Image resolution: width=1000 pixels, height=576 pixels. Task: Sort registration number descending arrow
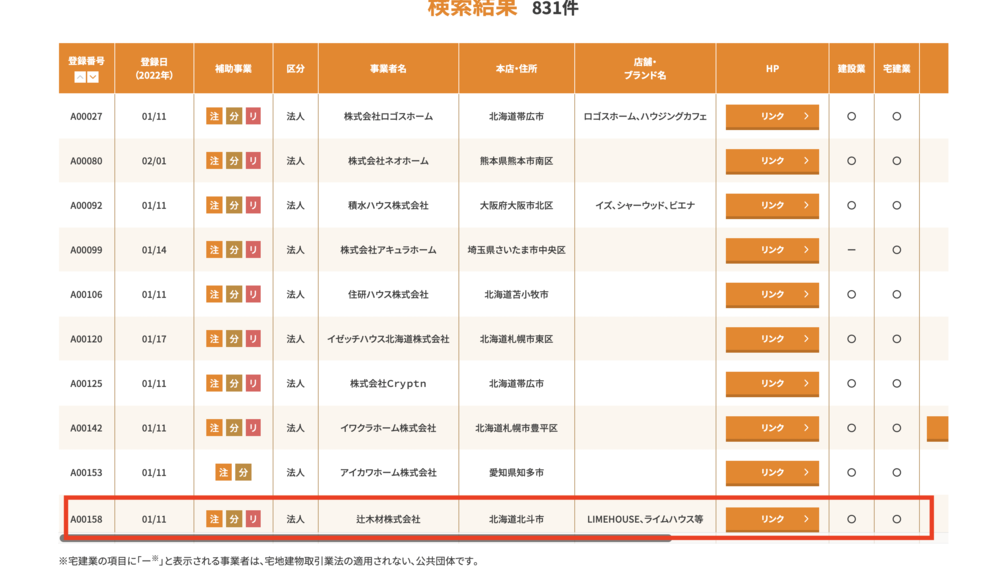pyautogui.click(x=93, y=77)
